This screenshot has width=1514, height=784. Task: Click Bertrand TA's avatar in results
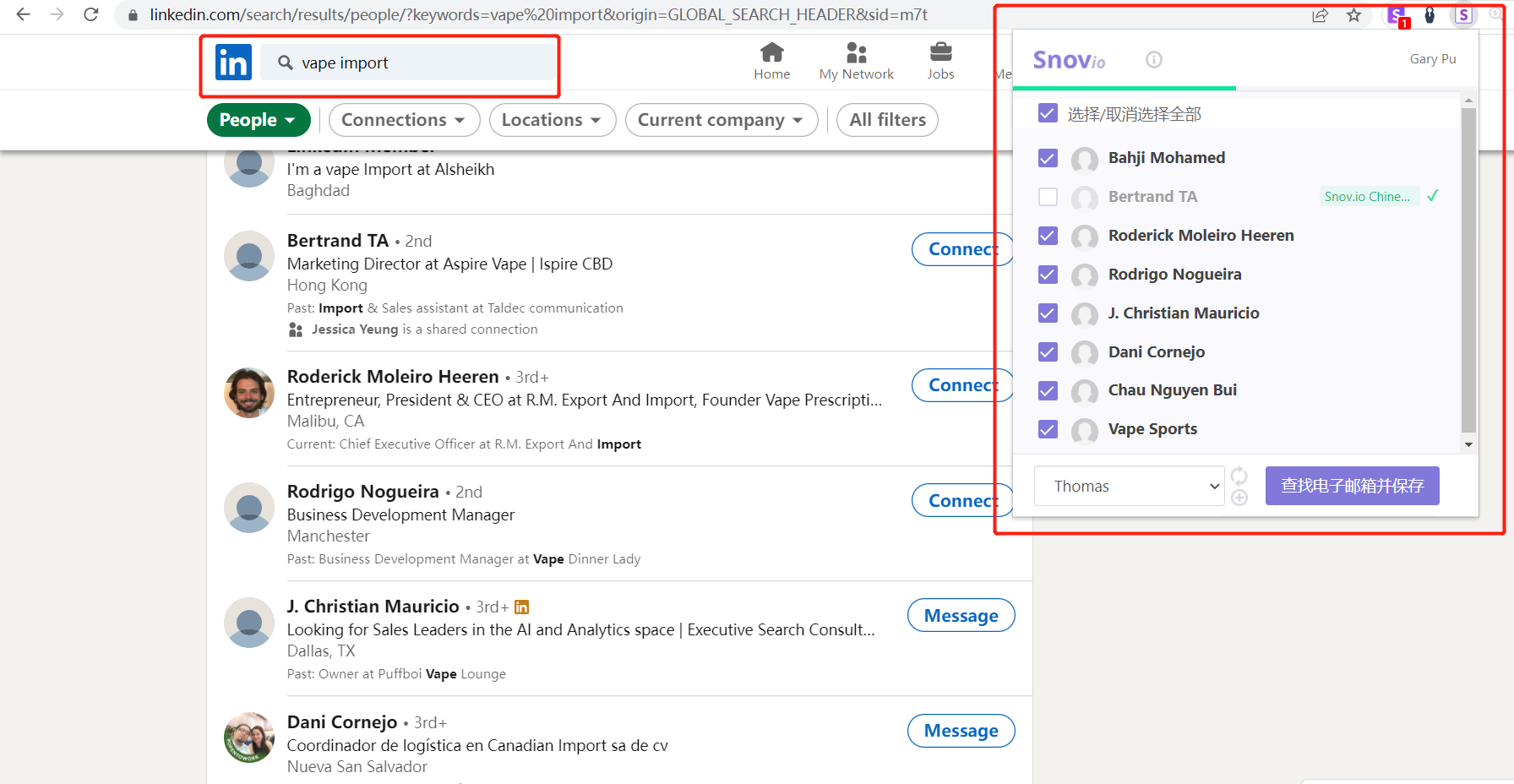click(249, 256)
